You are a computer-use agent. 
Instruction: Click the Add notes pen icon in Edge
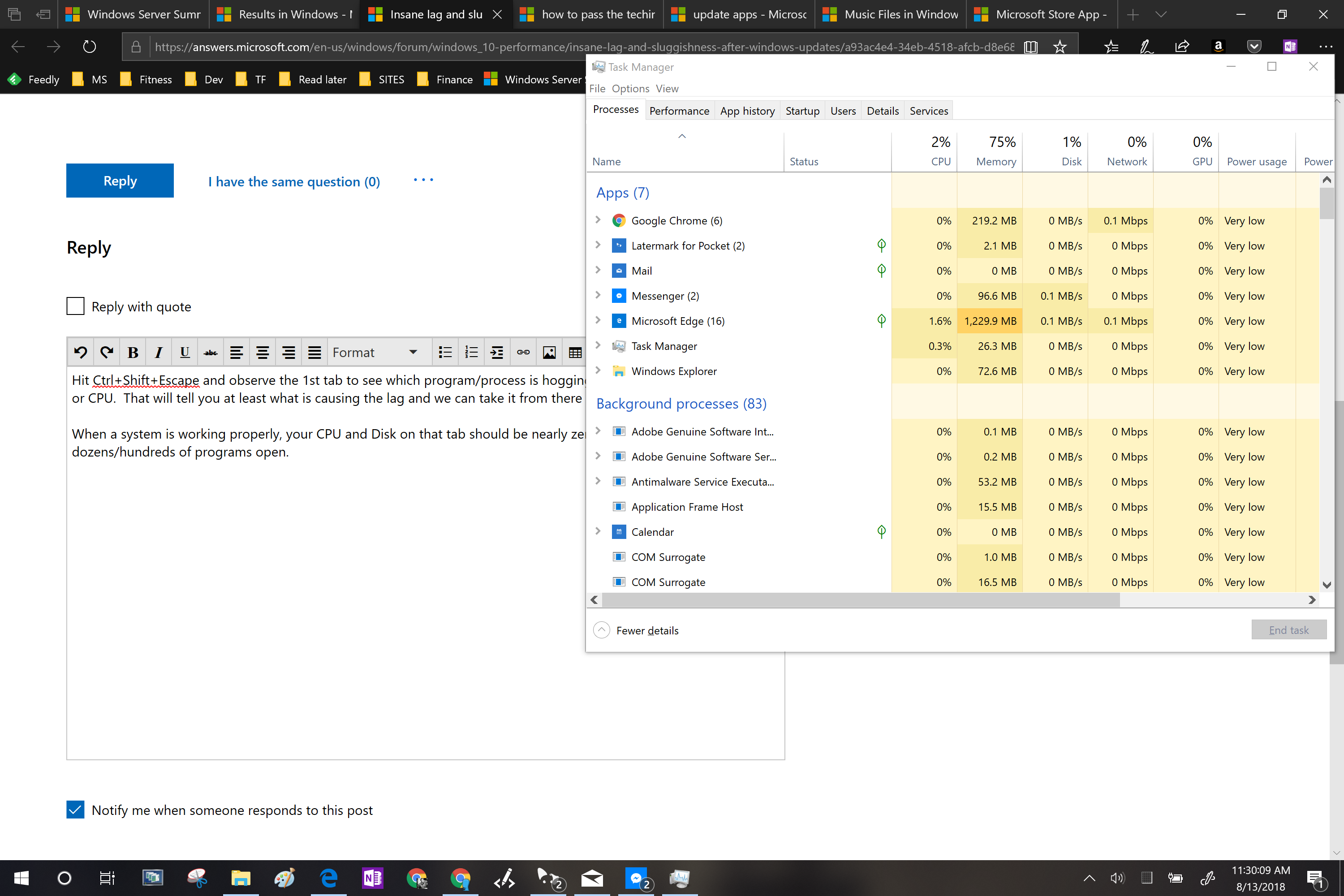point(1146,46)
